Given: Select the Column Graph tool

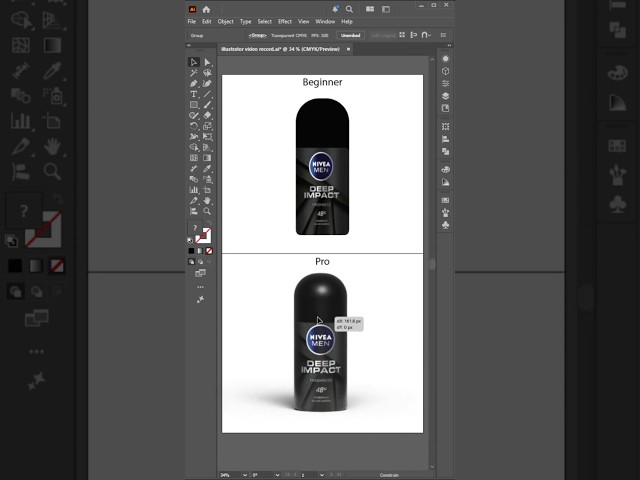Looking at the screenshot, I should point(193,190).
